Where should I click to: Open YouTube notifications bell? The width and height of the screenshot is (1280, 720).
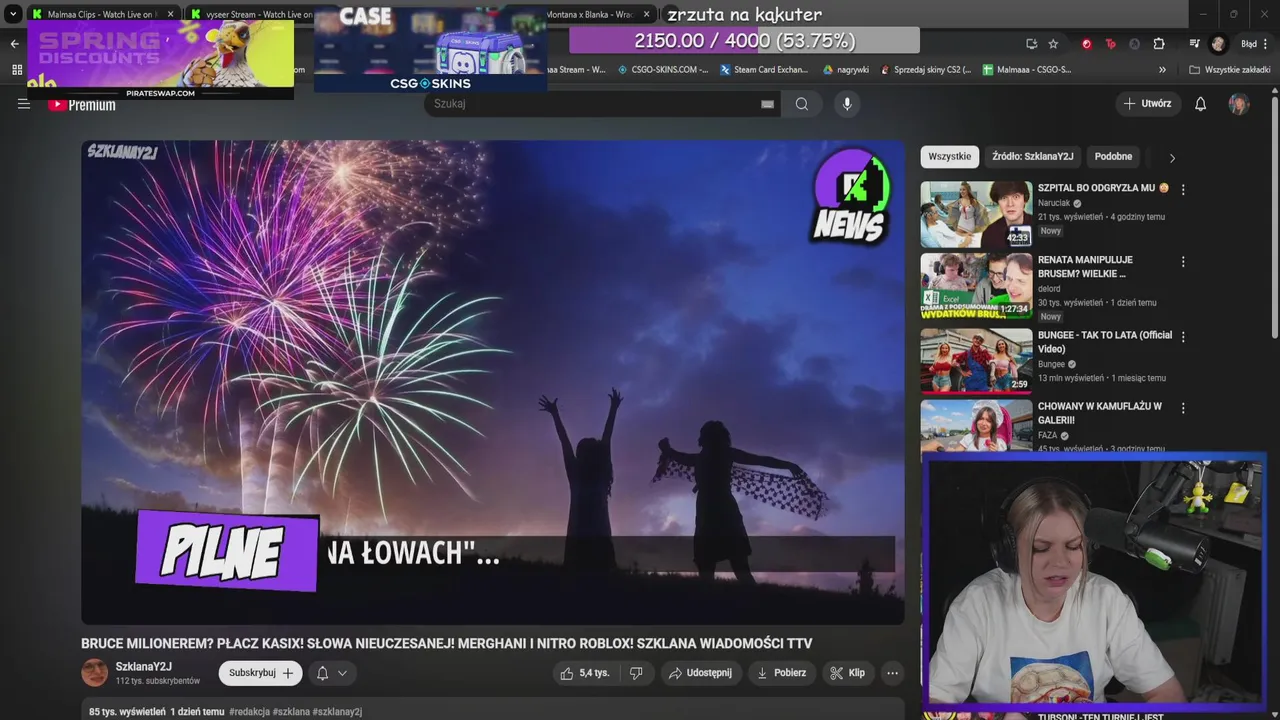pos(1201,104)
